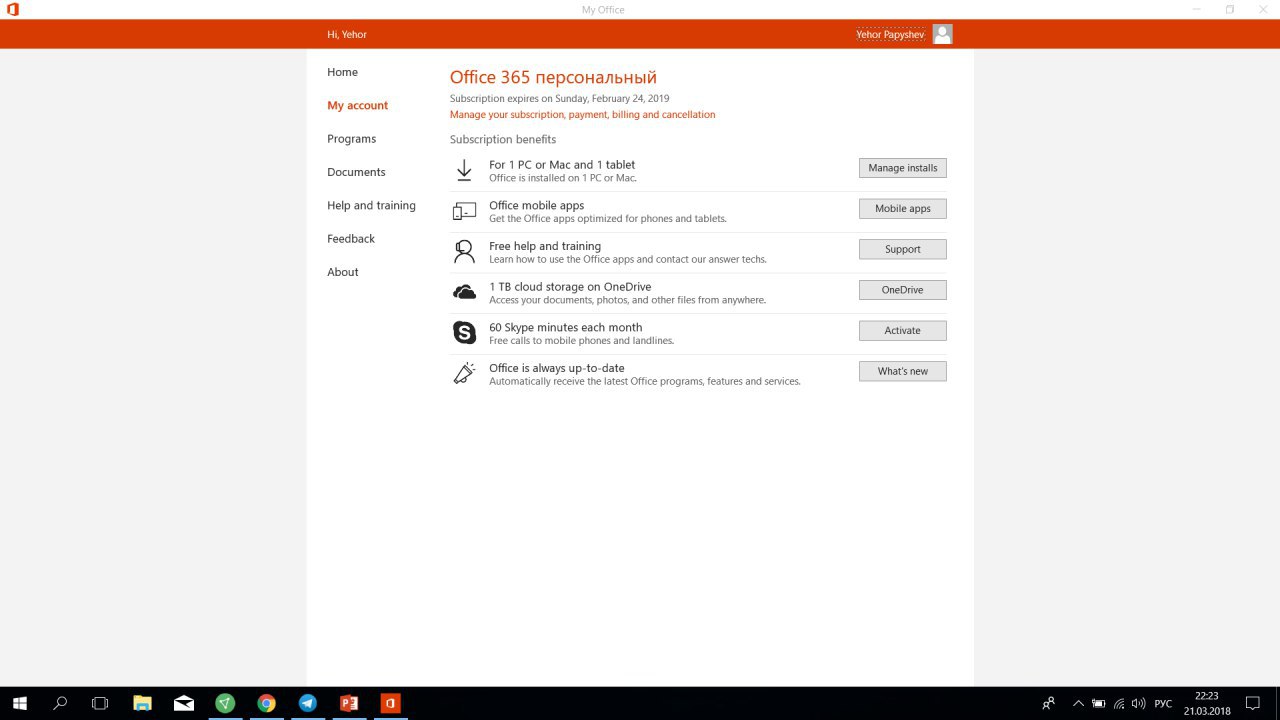This screenshot has height=720, width=1280.
Task: Click the Support button
Action: point(902,249)
